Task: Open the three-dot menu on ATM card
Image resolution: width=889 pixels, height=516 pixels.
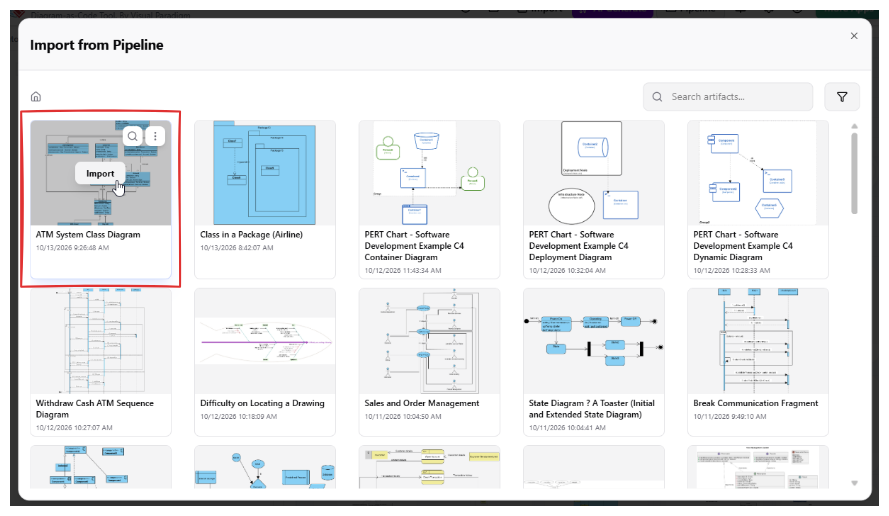Action: click(x=155, y=136)
